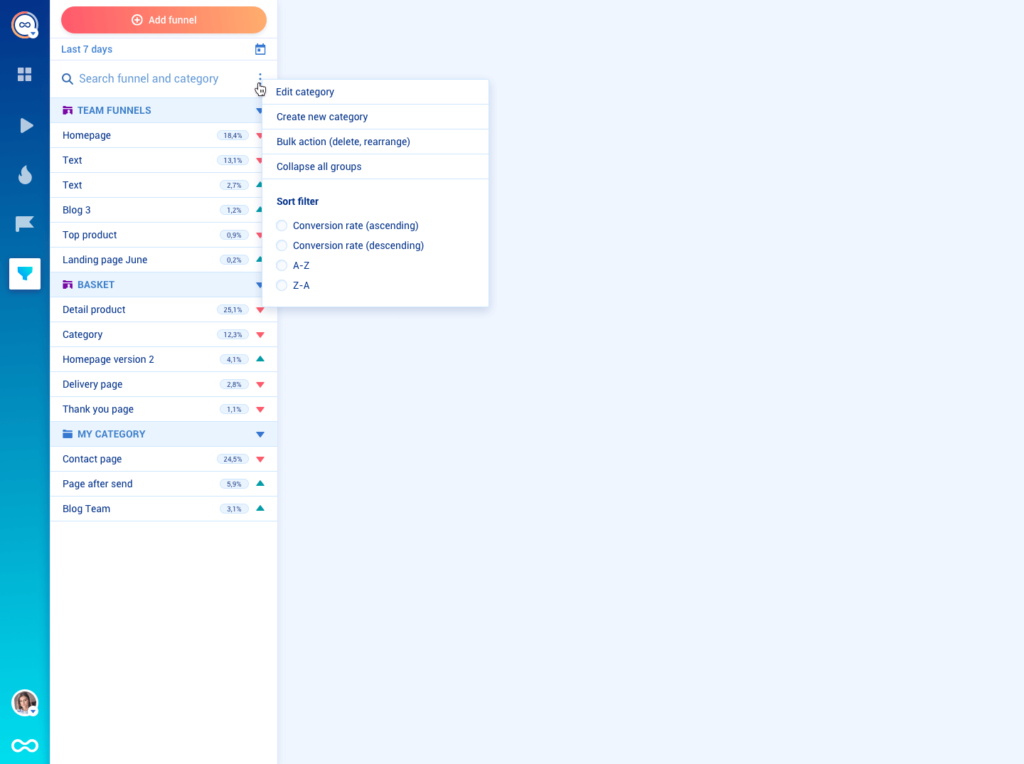The height and width of the screenshot is (764, 1024).
Task: Click the trend arrow for Thank you page
Action: (x=260, y=410)
